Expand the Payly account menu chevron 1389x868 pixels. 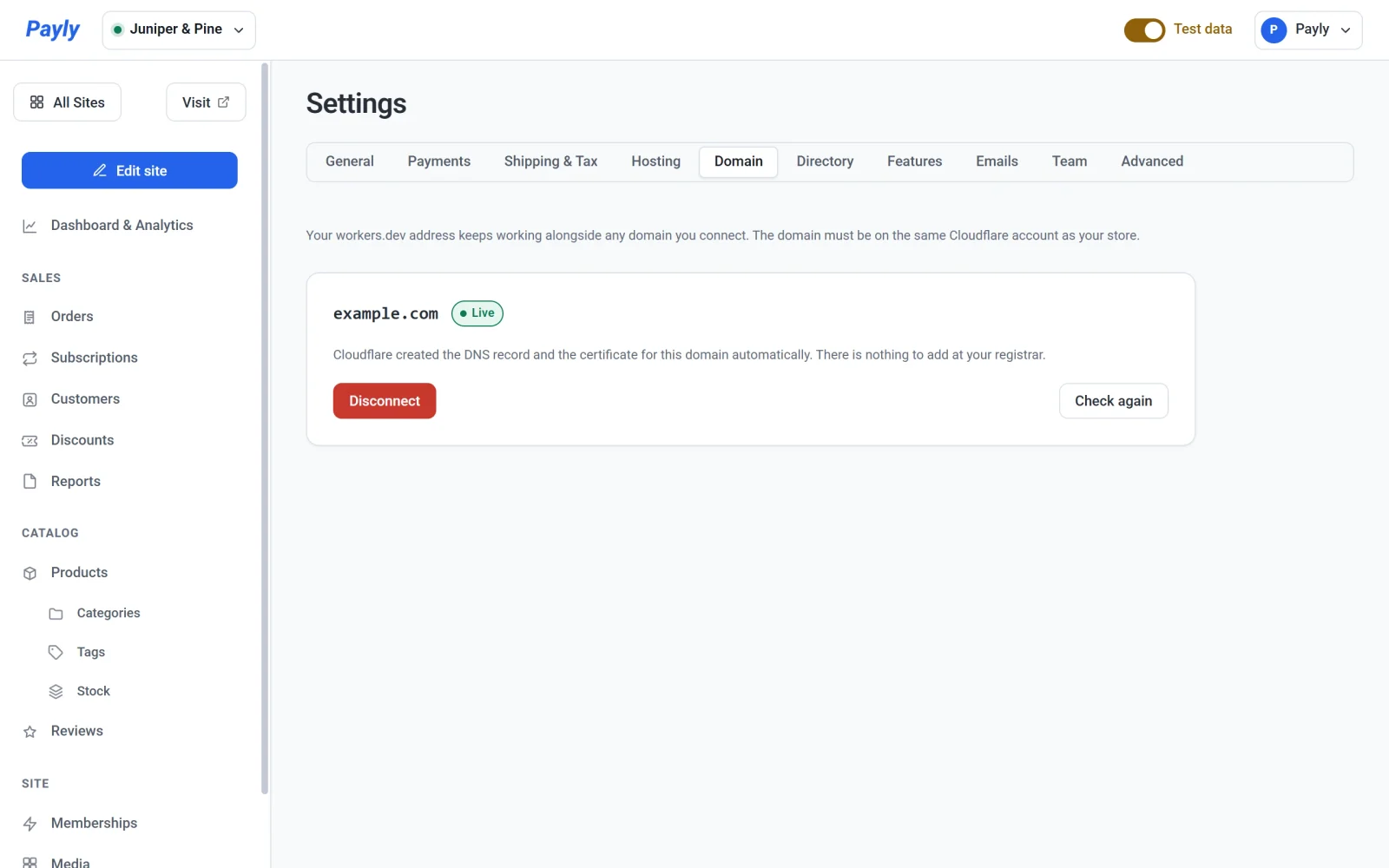tap(1346, 30)
